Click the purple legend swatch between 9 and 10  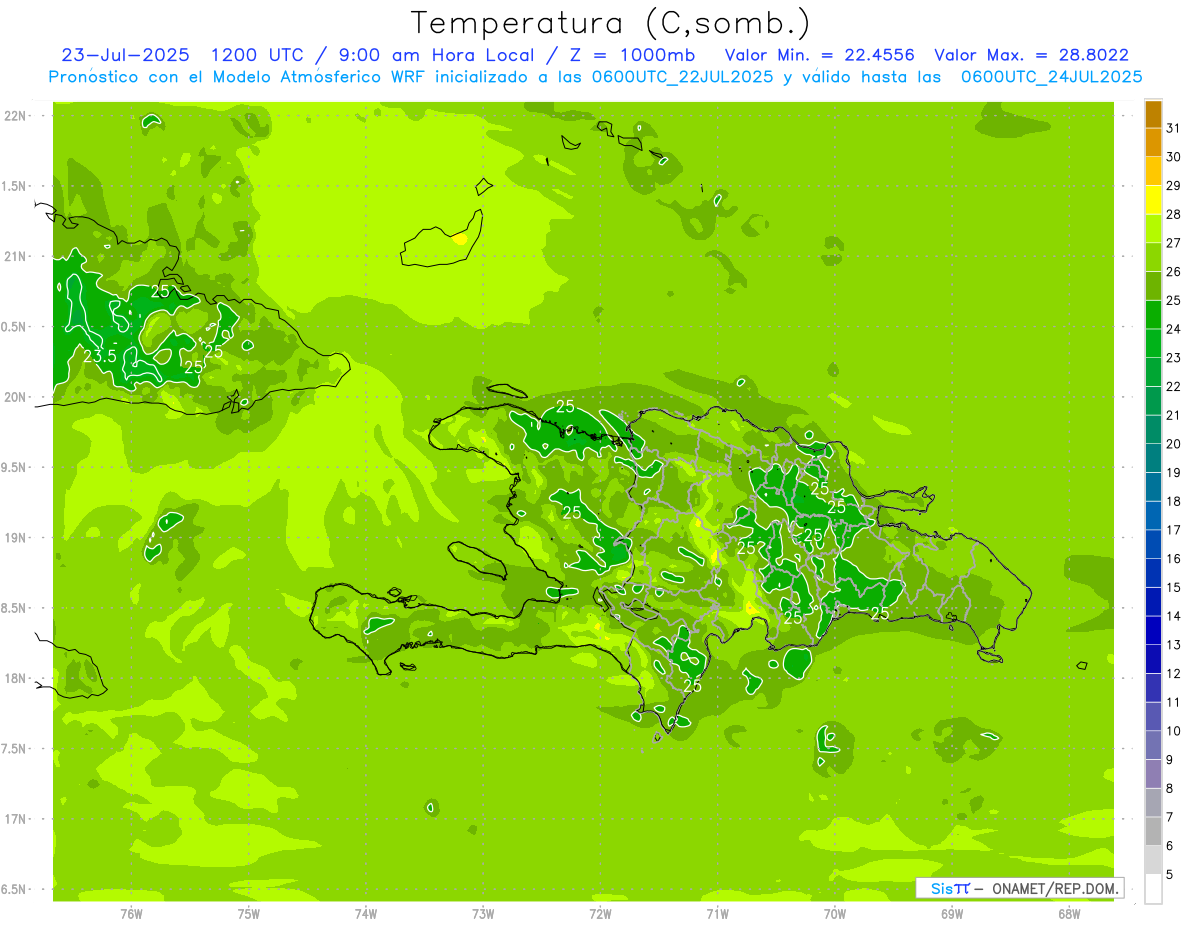click(1153, 746)
